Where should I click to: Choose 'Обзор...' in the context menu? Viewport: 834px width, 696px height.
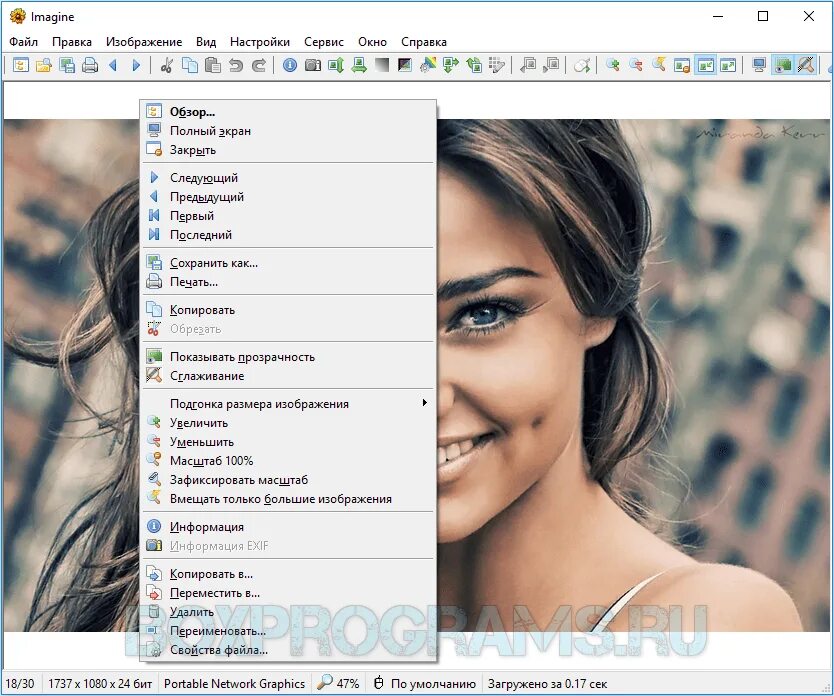[x=288, y=112]
